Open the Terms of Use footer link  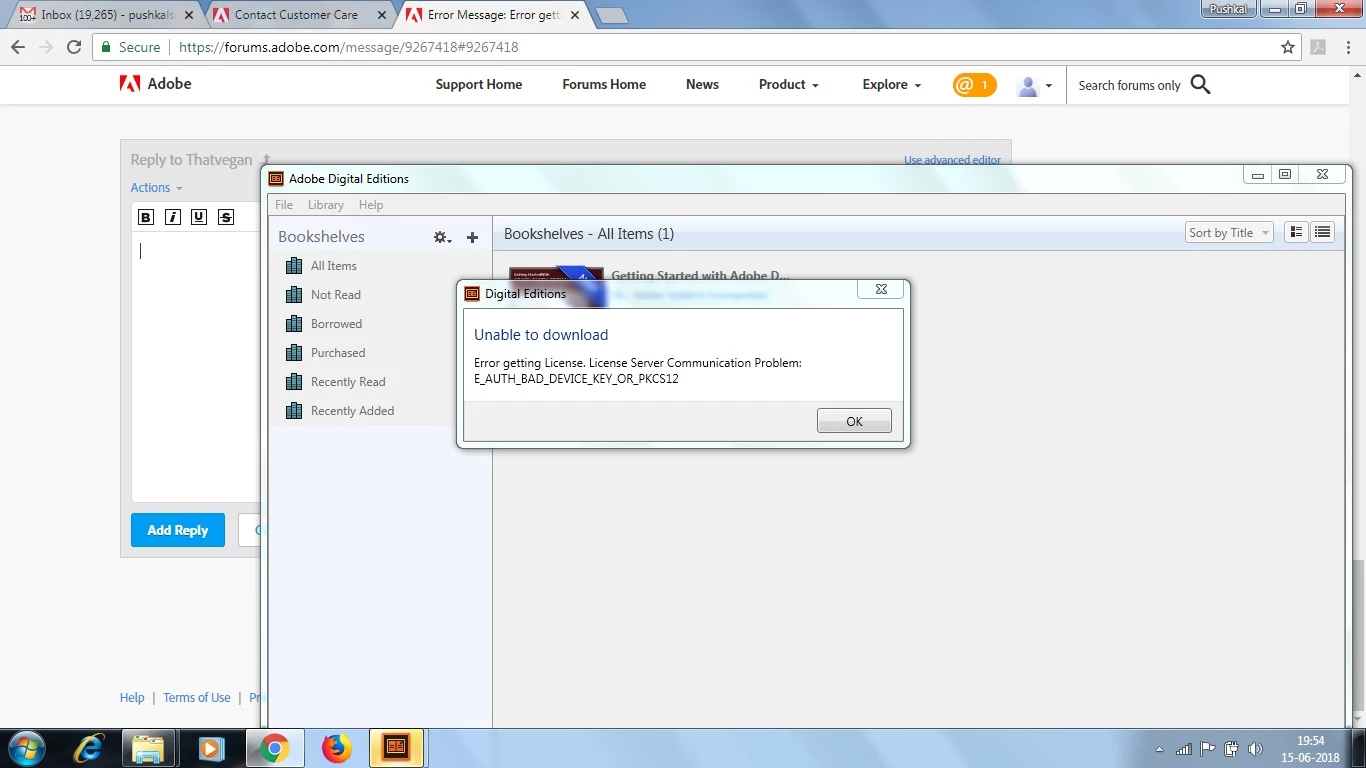click(197, 698)
